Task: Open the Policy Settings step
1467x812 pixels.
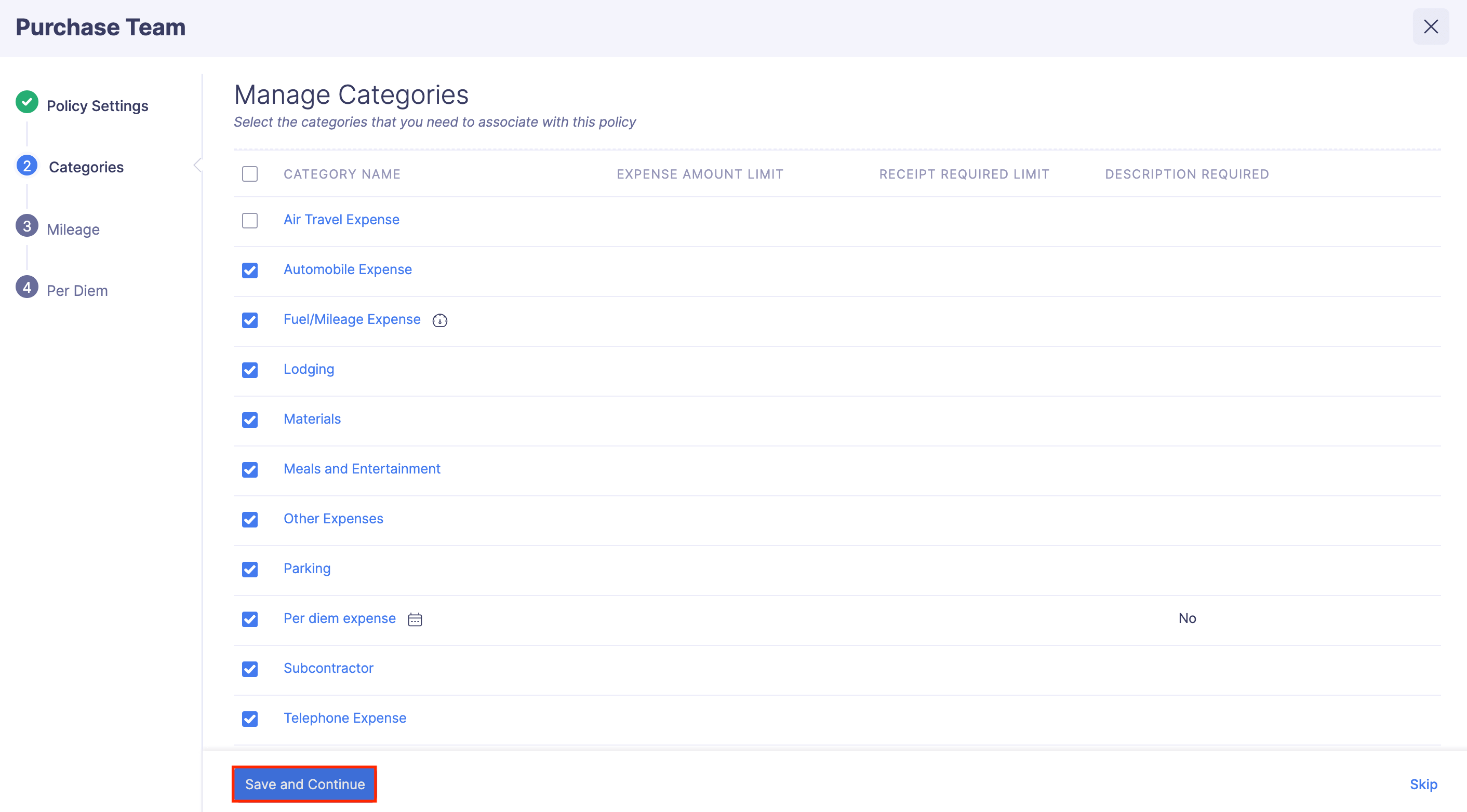Action: click(x=97, y=106)
